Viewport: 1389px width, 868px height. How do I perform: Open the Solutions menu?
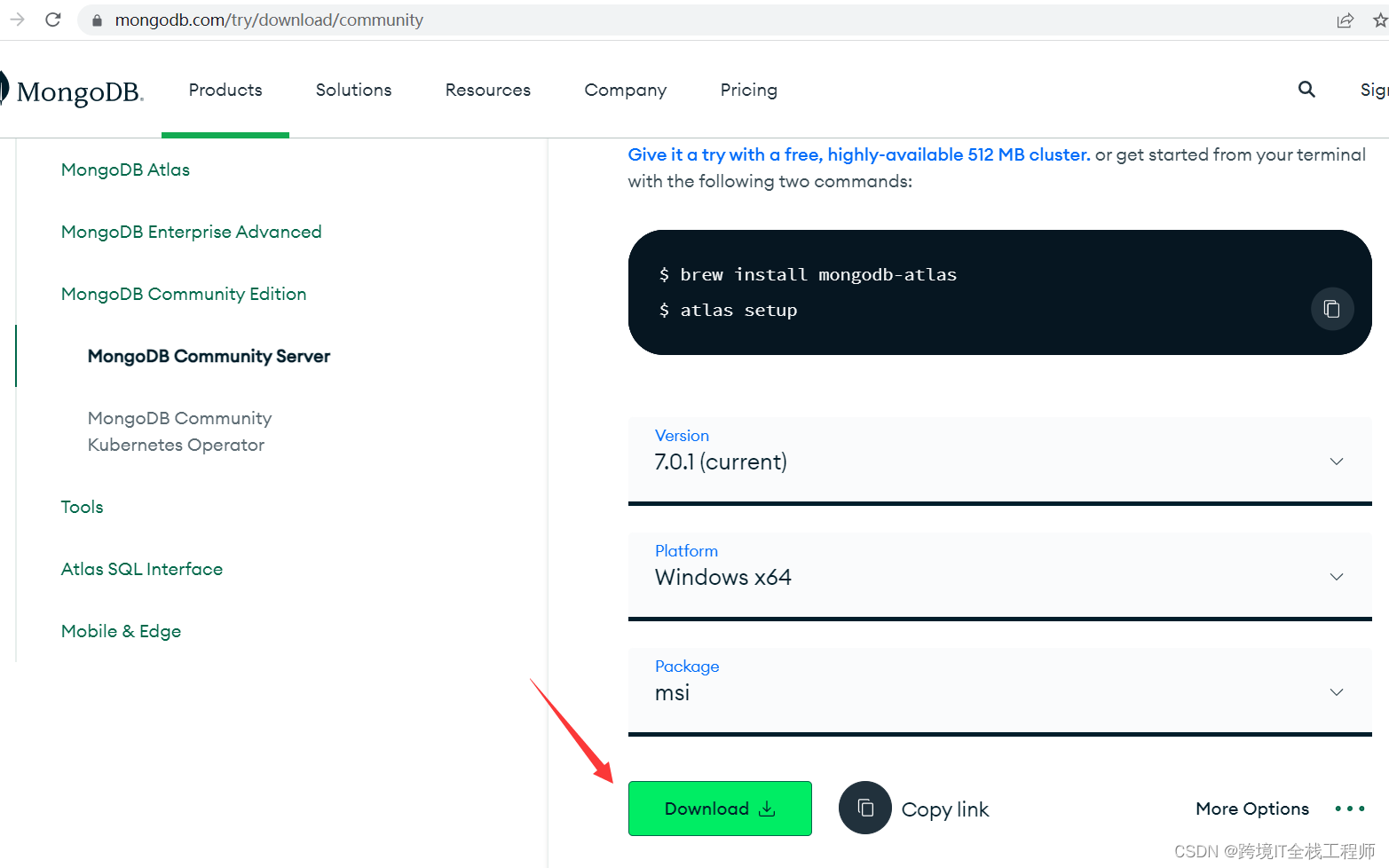(x=353, y=90)
